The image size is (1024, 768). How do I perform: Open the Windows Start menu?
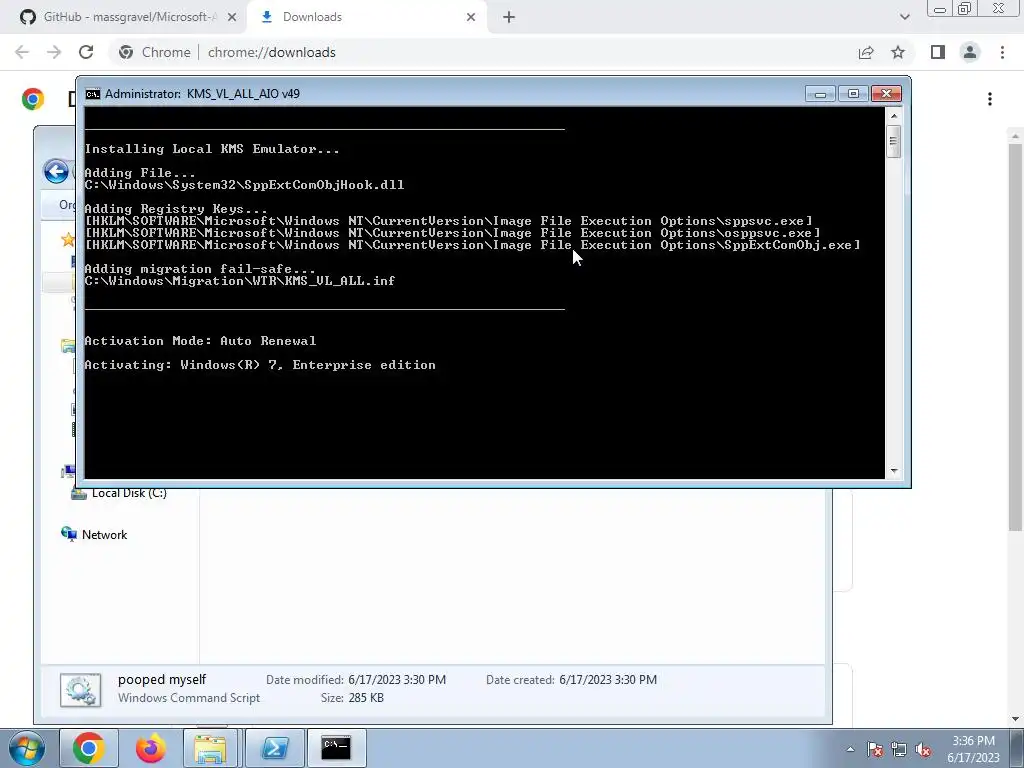26,748
